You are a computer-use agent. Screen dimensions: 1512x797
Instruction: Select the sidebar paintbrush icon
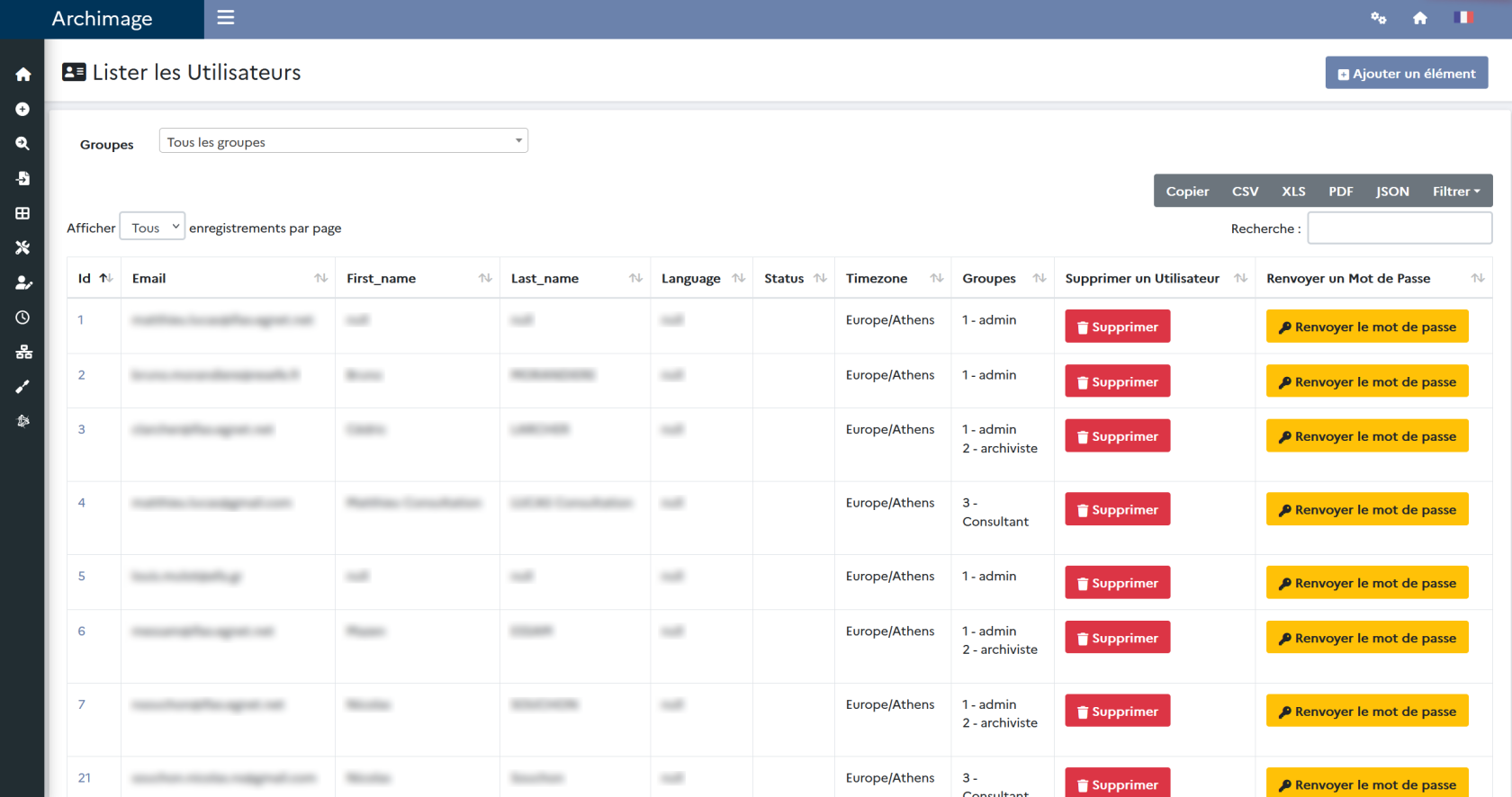coord(22,387)
